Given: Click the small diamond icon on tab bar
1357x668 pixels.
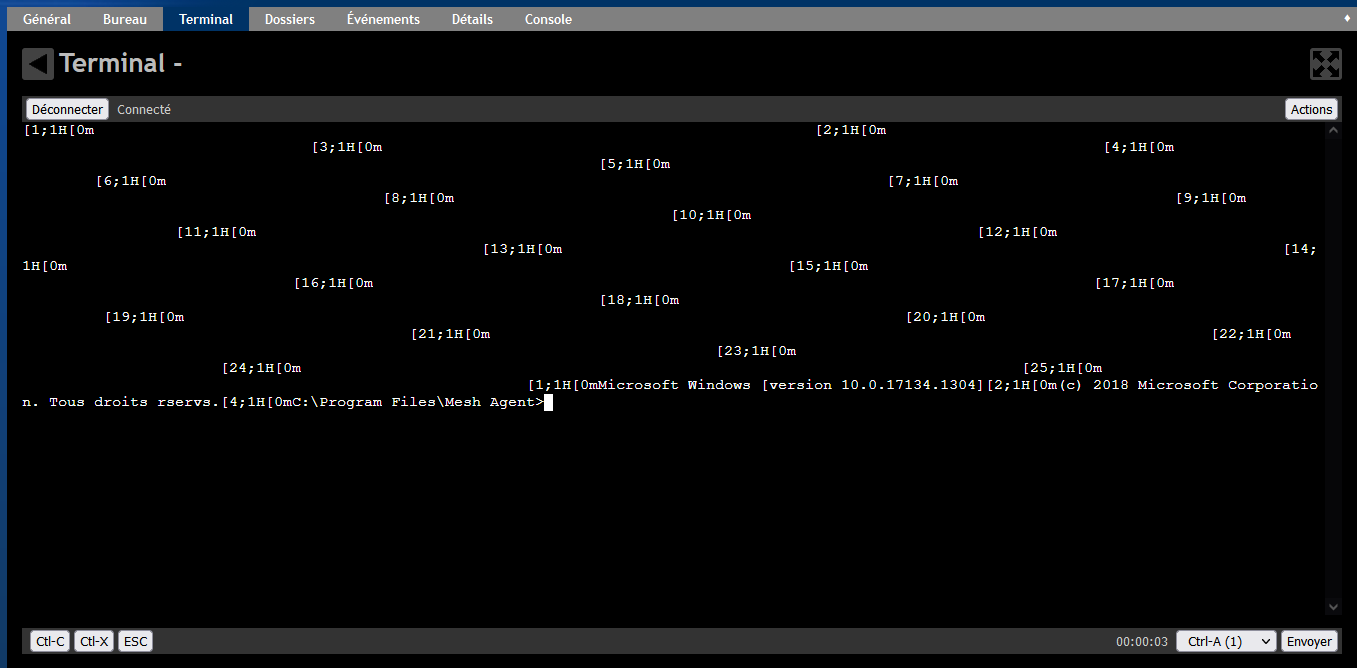Looking at the screenshot, I should point(1345,18).
